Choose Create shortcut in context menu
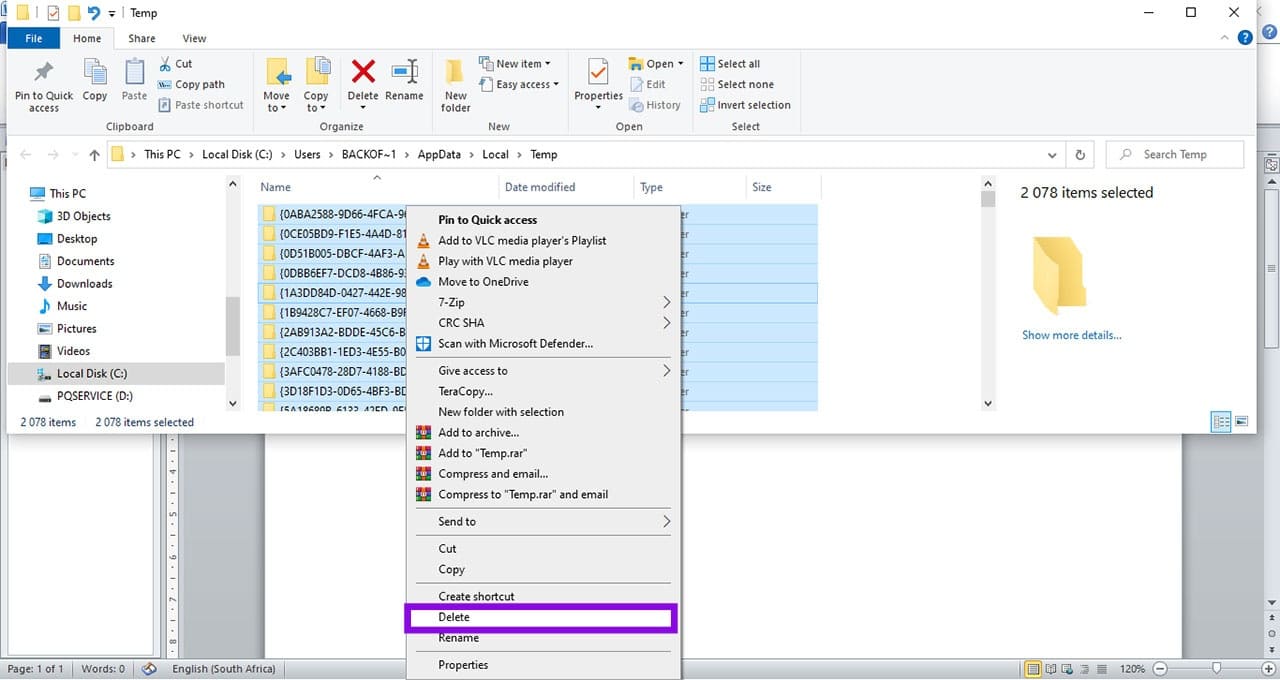Screen dimensions: 1280x680 pos(543,597)
